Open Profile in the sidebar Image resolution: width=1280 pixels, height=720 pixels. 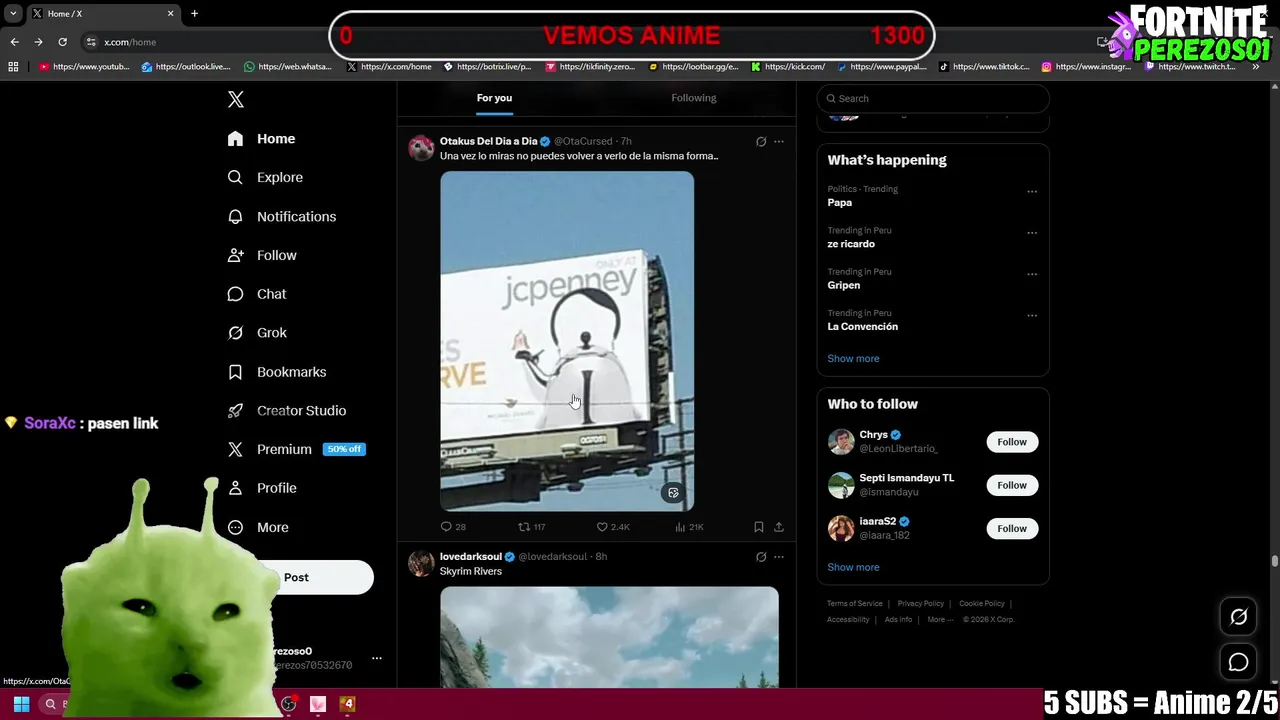tap(262, 488)
